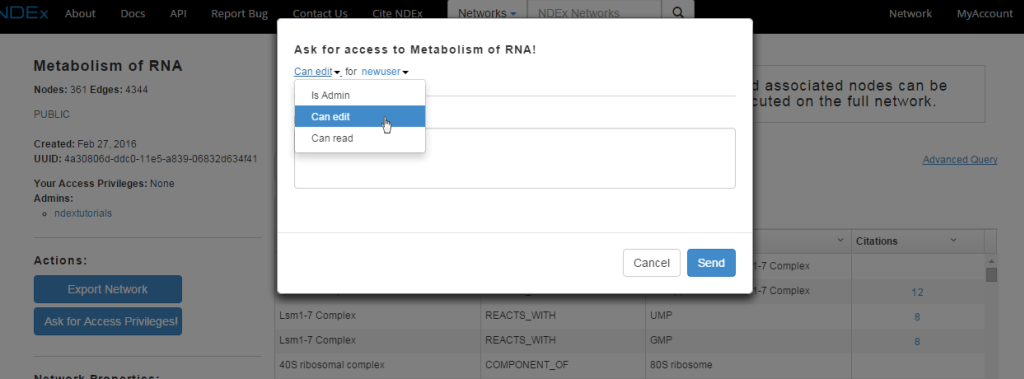The height and width of the screenshot is (379, 1024).
Task: Open the About page
Action: 80,13
